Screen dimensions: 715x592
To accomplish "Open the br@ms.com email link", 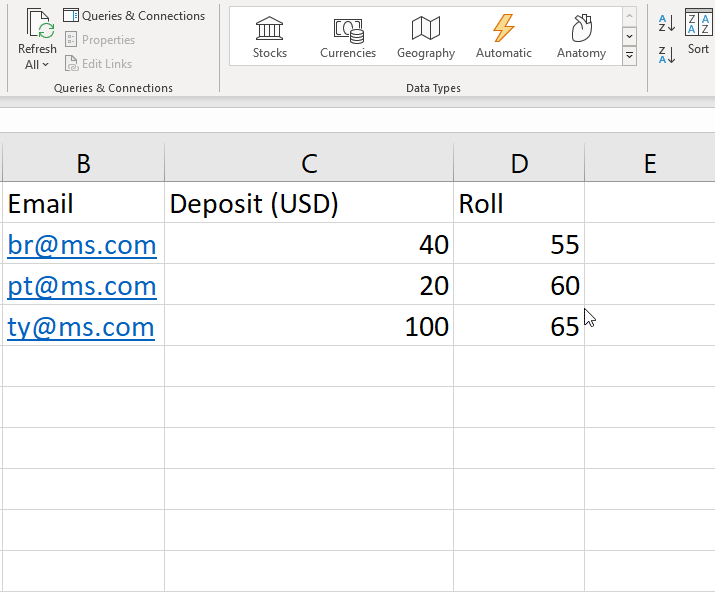I will pyautogui.click(x=82, y=245).
